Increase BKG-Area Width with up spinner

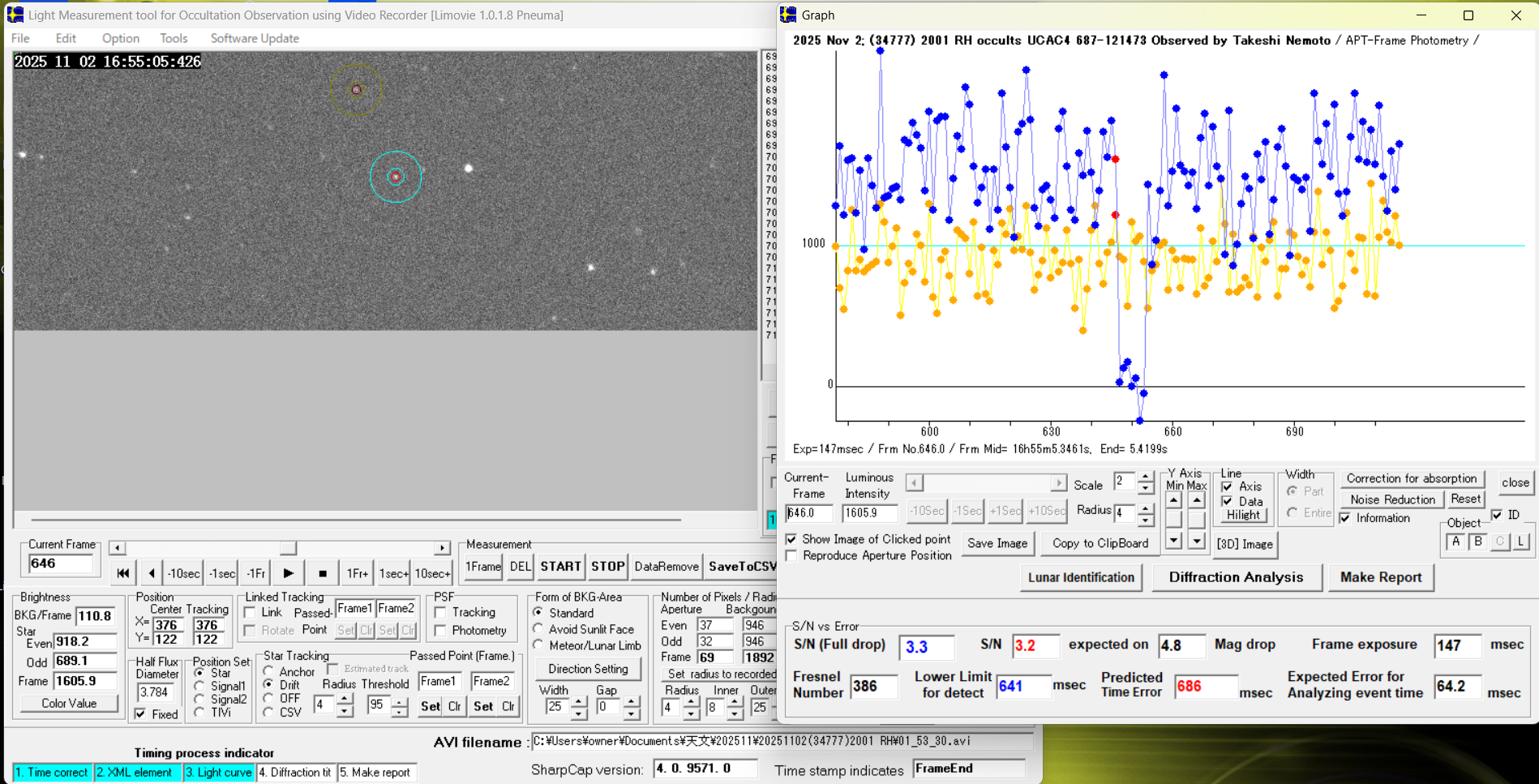point(579,701)
